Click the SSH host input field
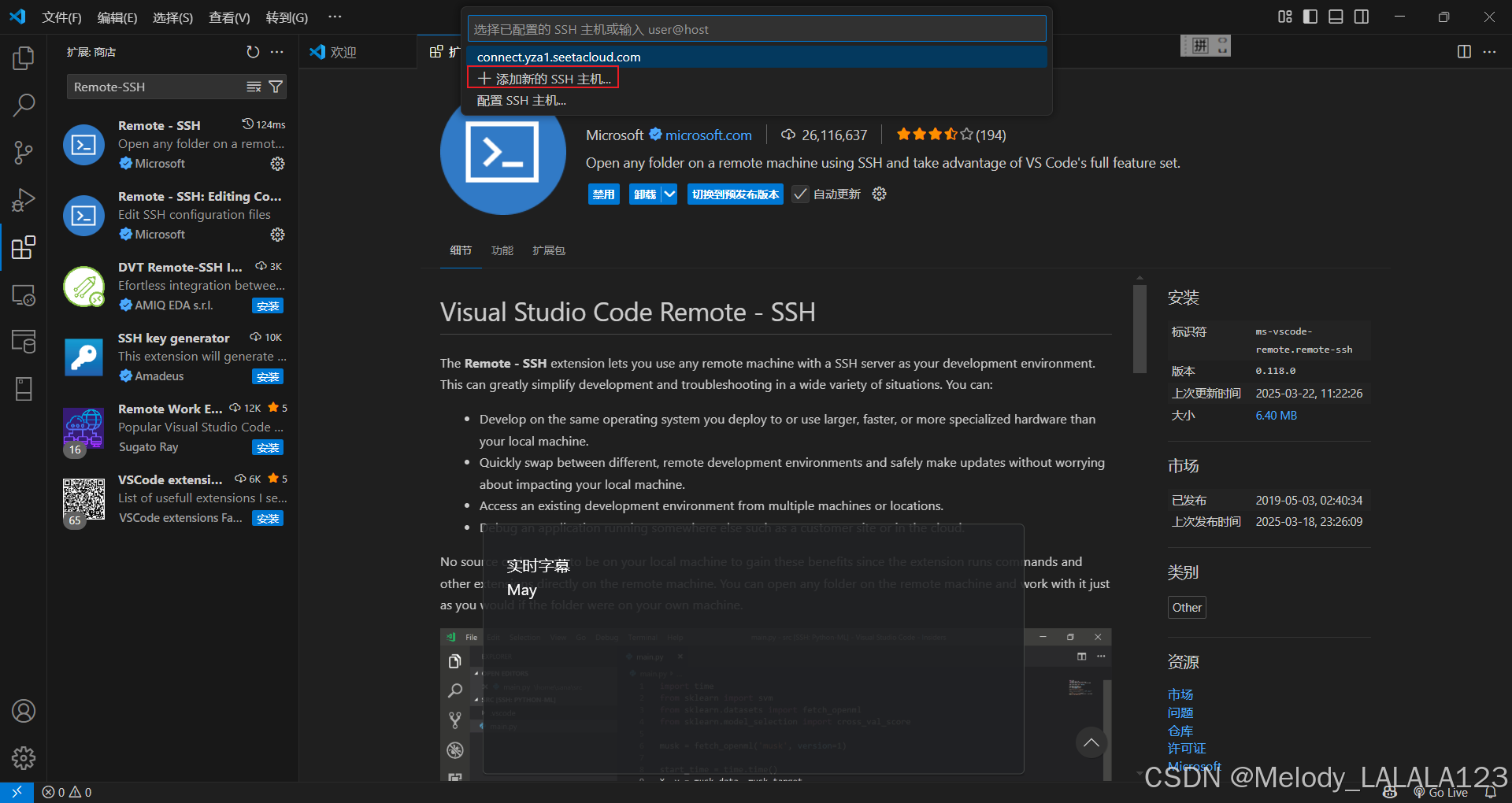Screen dimensions: 1512x803 click(x=757, y=29)
